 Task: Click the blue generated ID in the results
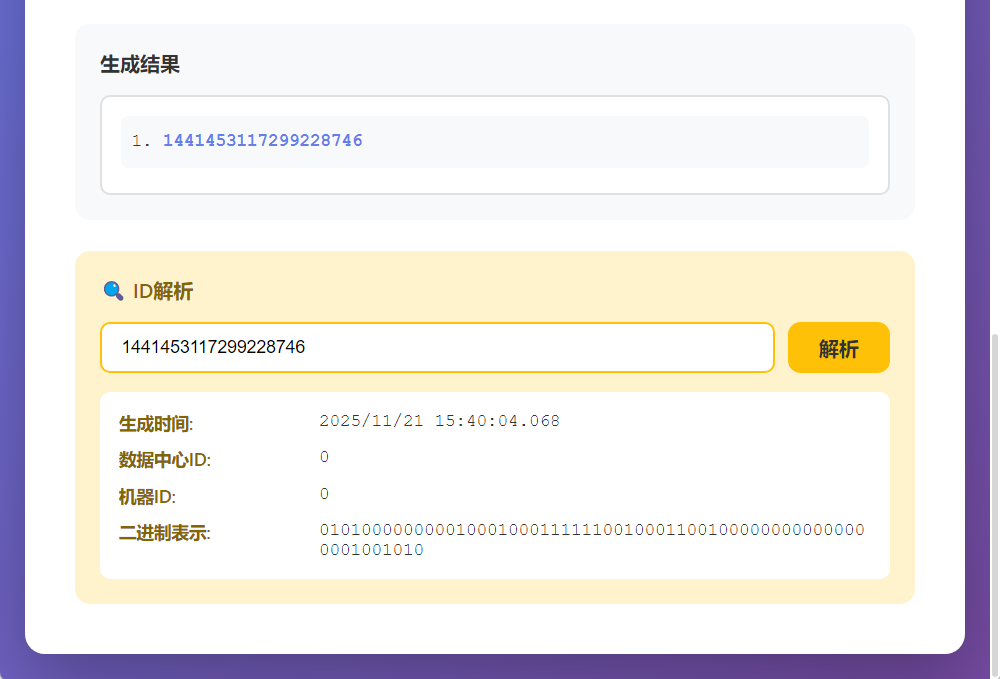pyautogui.click(x=262, y=141)
